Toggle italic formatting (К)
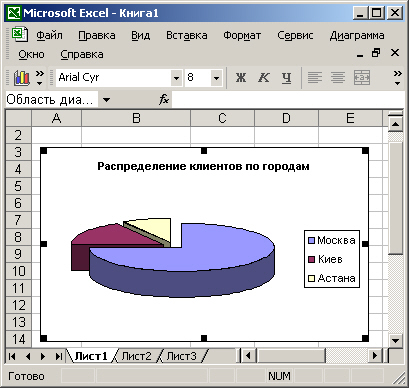Viewport: 409px width, 388px height. (x=263, y=78)
